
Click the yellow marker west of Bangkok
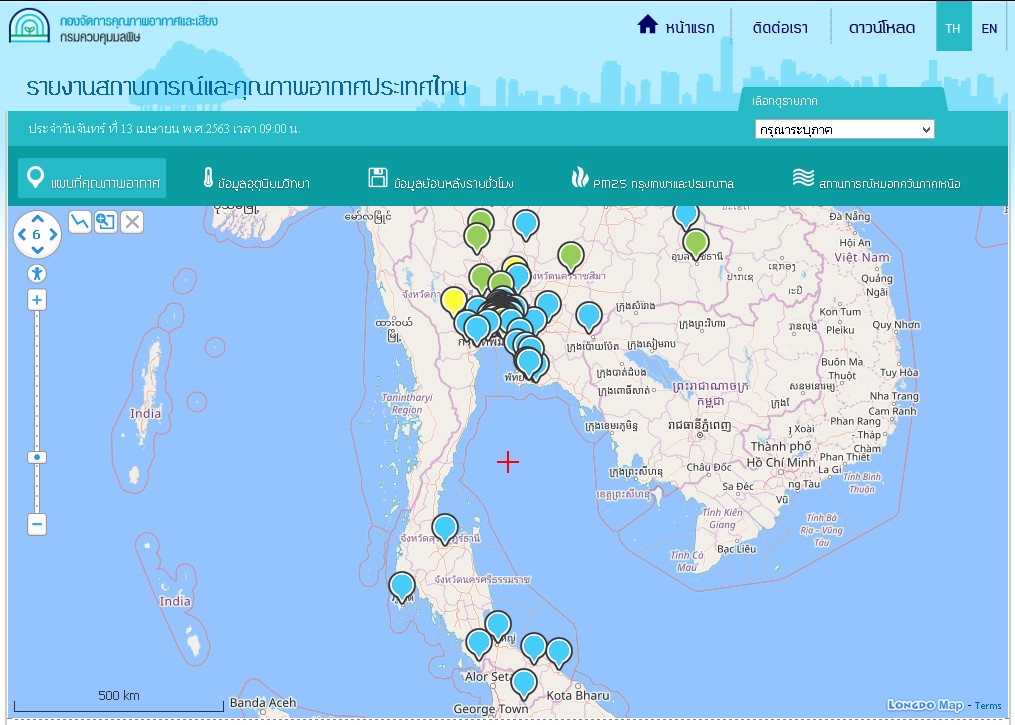454,301
